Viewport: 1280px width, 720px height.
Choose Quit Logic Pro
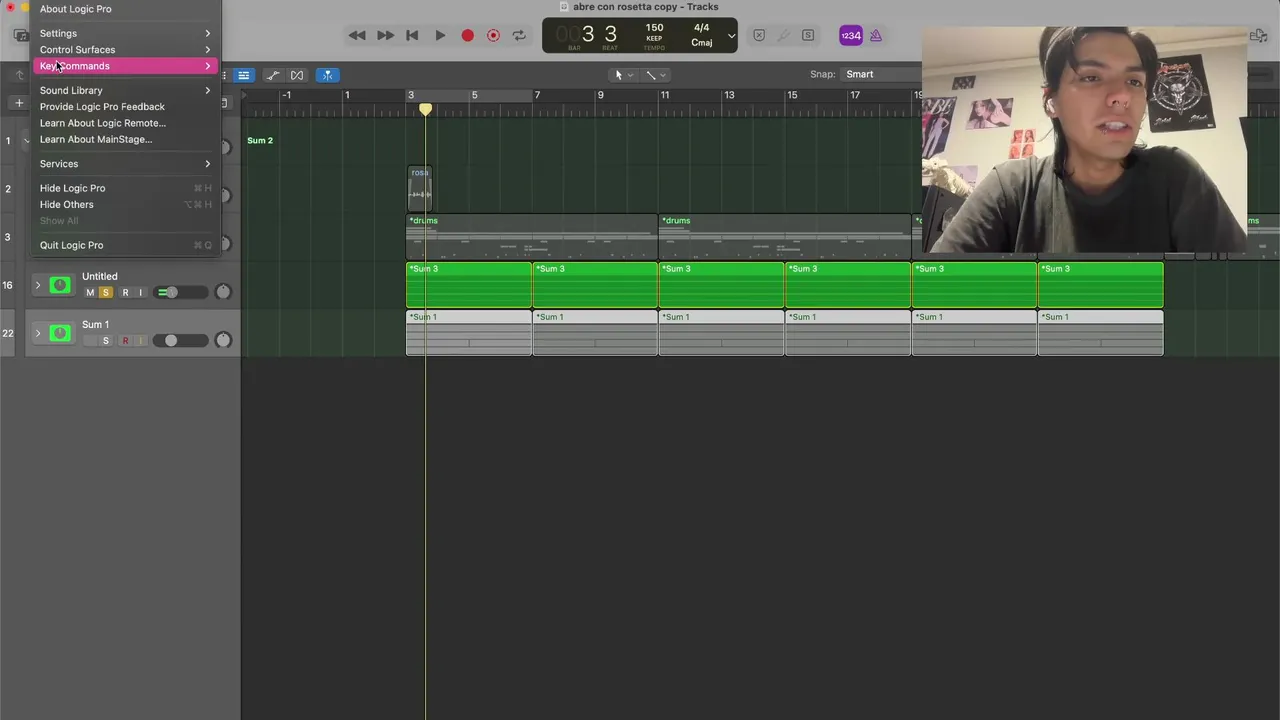(125, 245)
